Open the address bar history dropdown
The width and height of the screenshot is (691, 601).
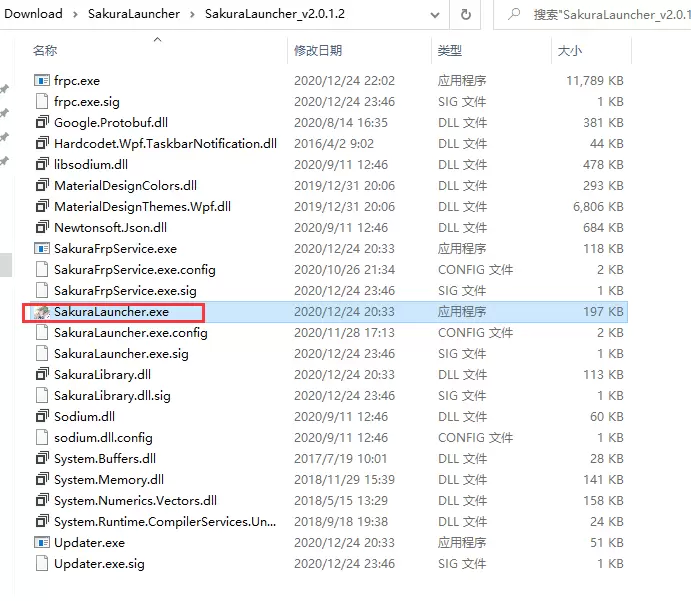435,15
